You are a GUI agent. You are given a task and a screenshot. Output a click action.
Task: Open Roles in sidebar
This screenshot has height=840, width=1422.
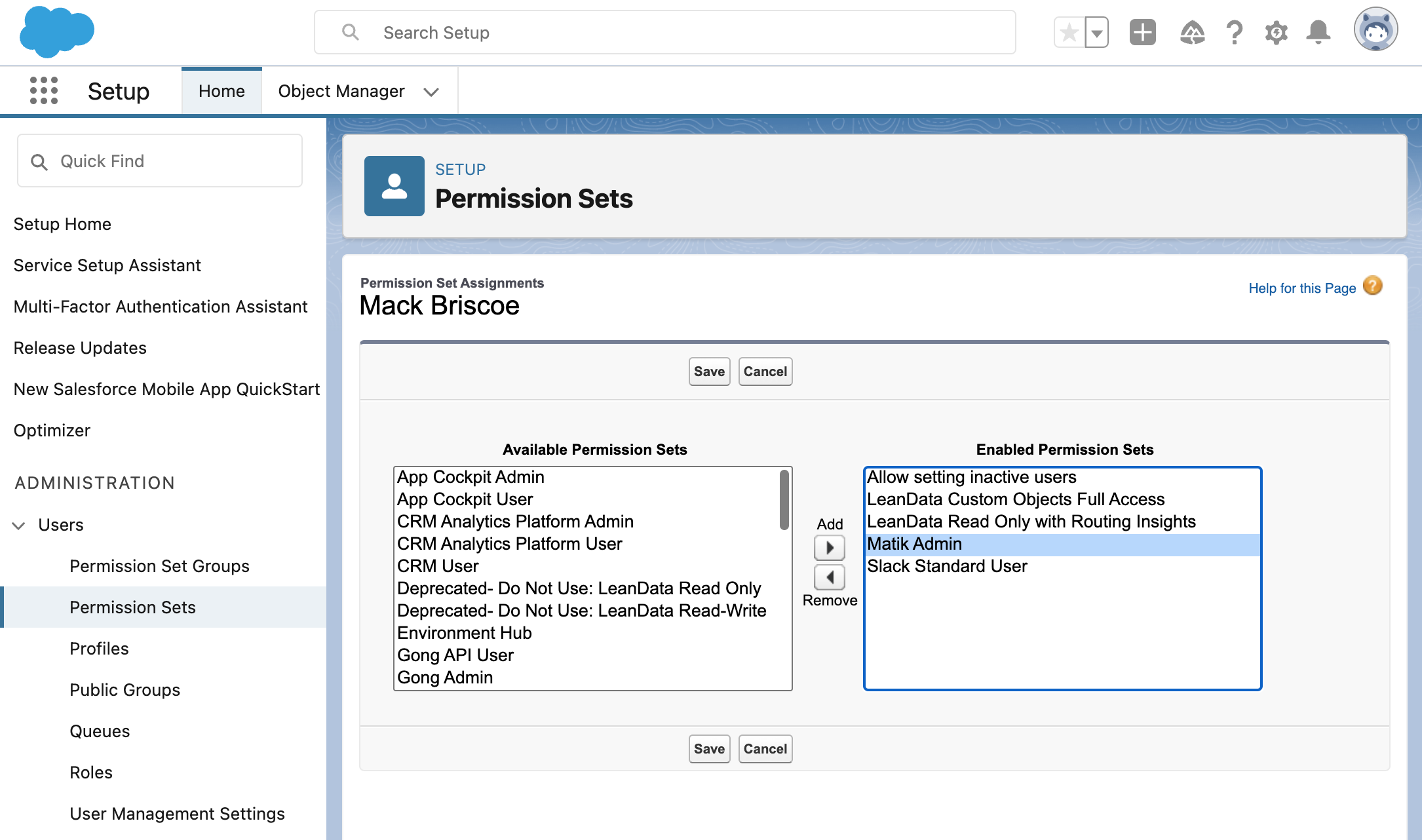(x=91, y=773)
